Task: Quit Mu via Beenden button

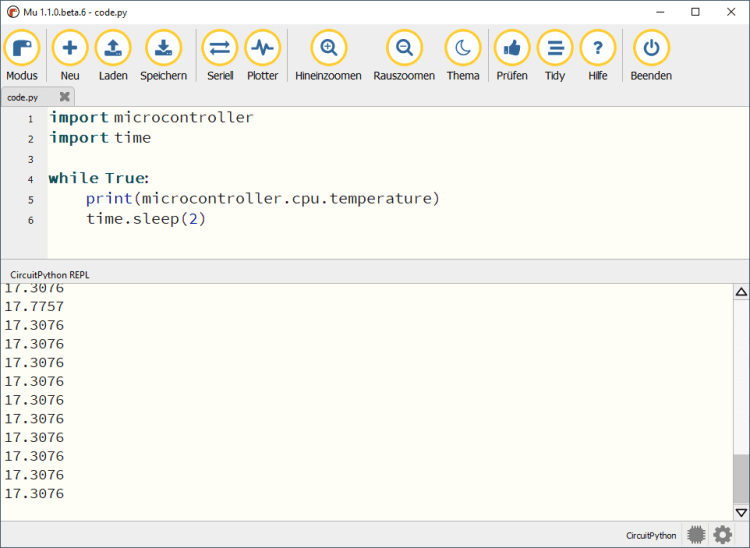Action: coord(651,48)
